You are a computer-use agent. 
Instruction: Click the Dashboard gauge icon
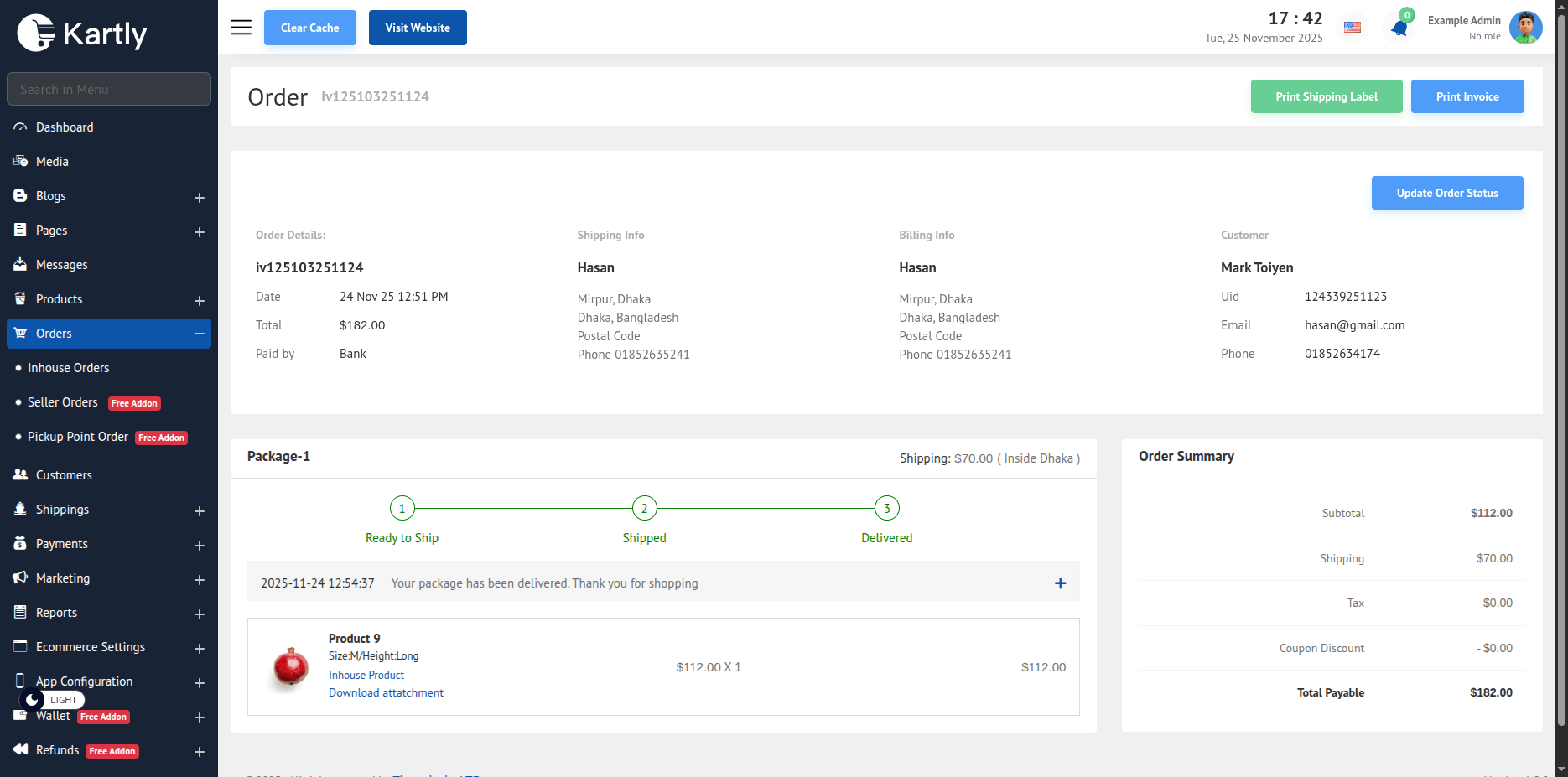pyautogui.click(x=20, y=127)
